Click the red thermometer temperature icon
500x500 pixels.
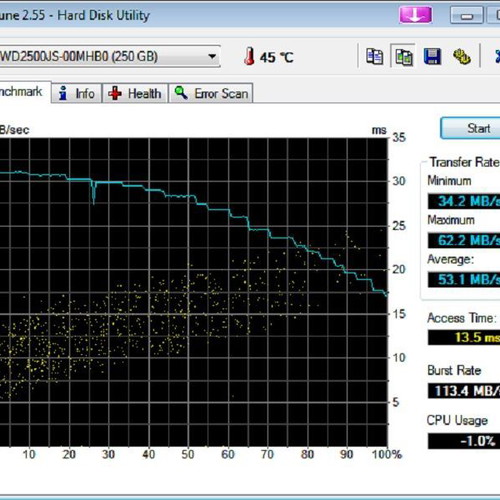249,56
